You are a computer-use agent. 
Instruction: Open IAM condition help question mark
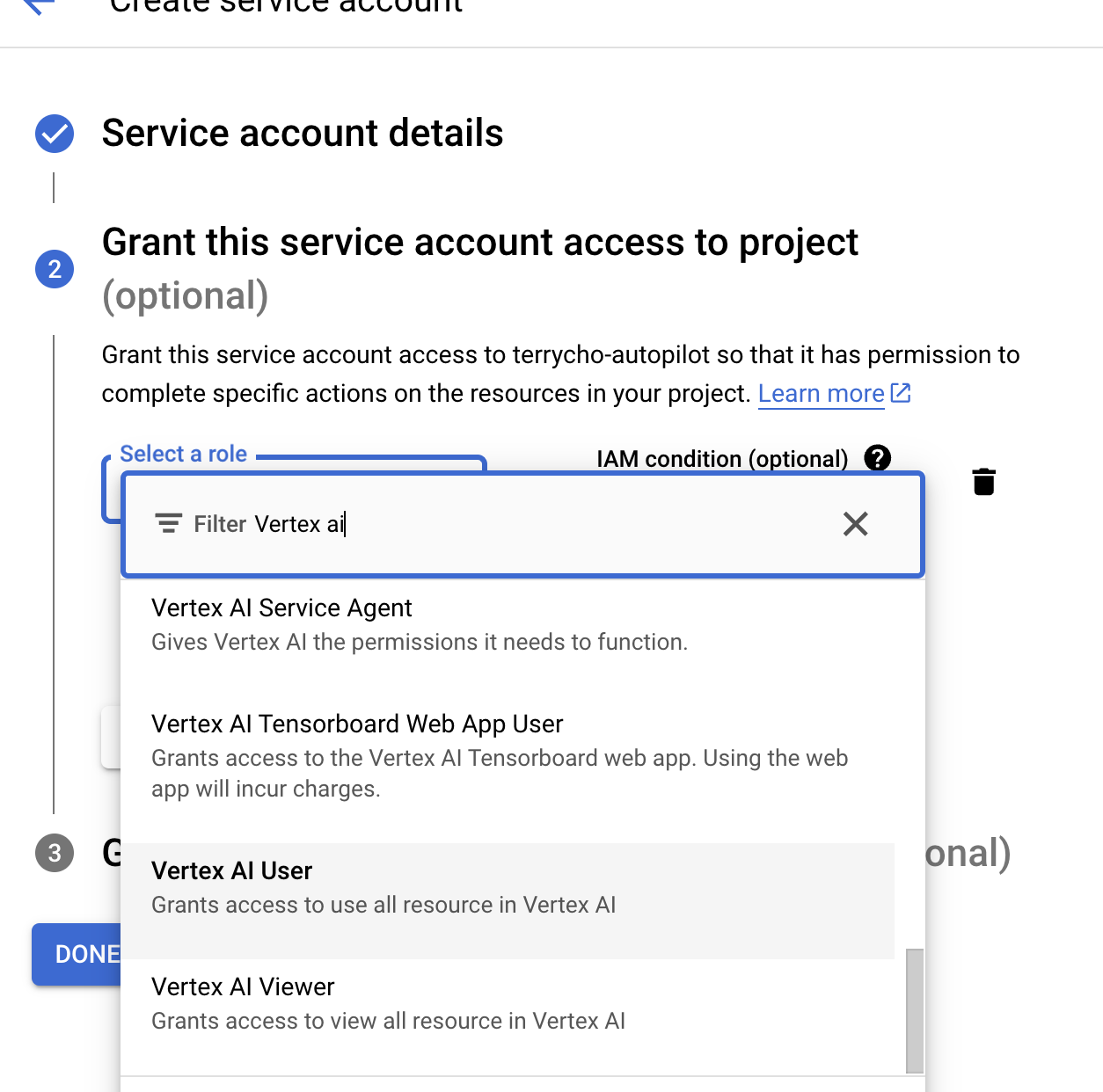[878, 458]
